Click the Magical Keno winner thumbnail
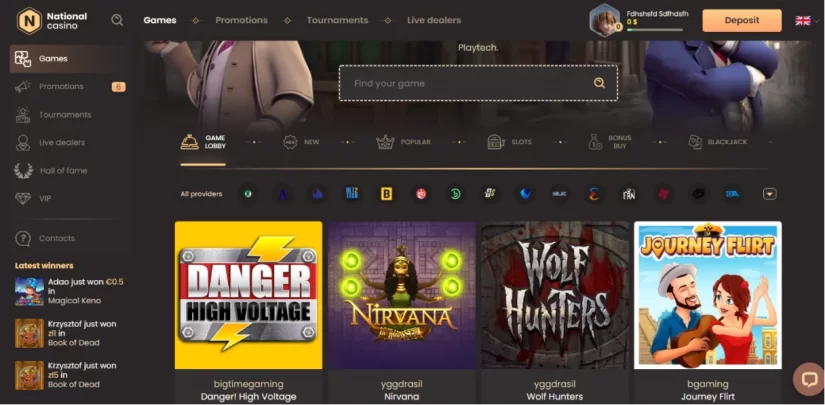The image size is (825, 405). (29, 291)
